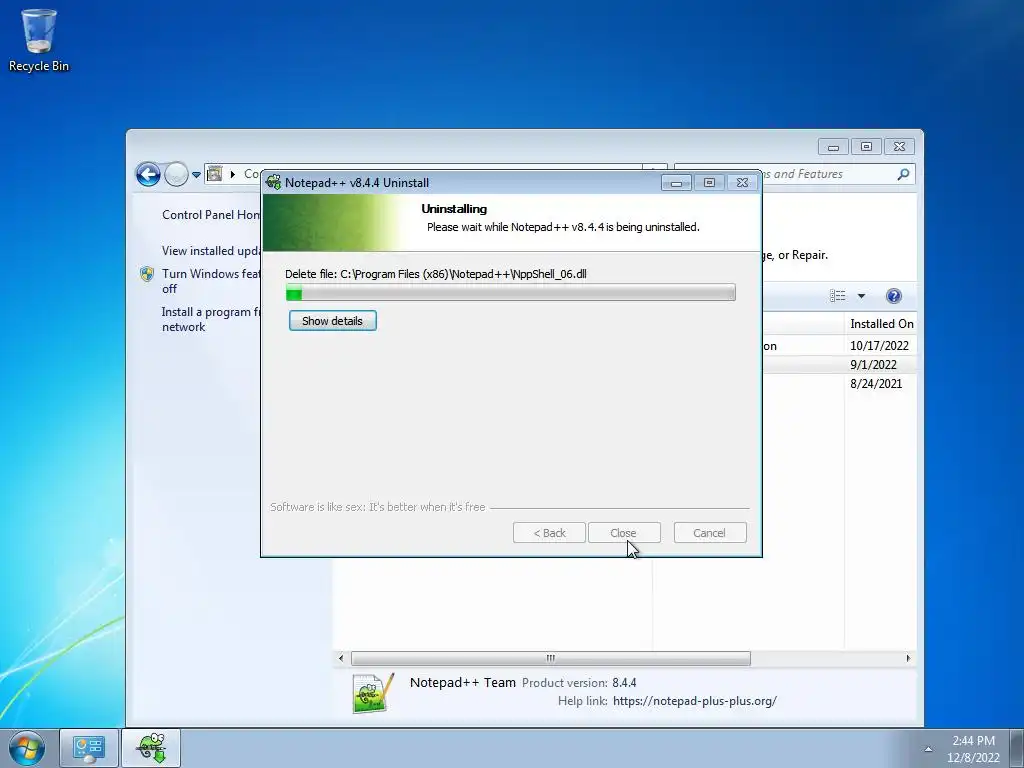This screenshot has width=1024, height=768.
Task: Click the scroll left arrow of program list
Action: click(x=341, y=658)
